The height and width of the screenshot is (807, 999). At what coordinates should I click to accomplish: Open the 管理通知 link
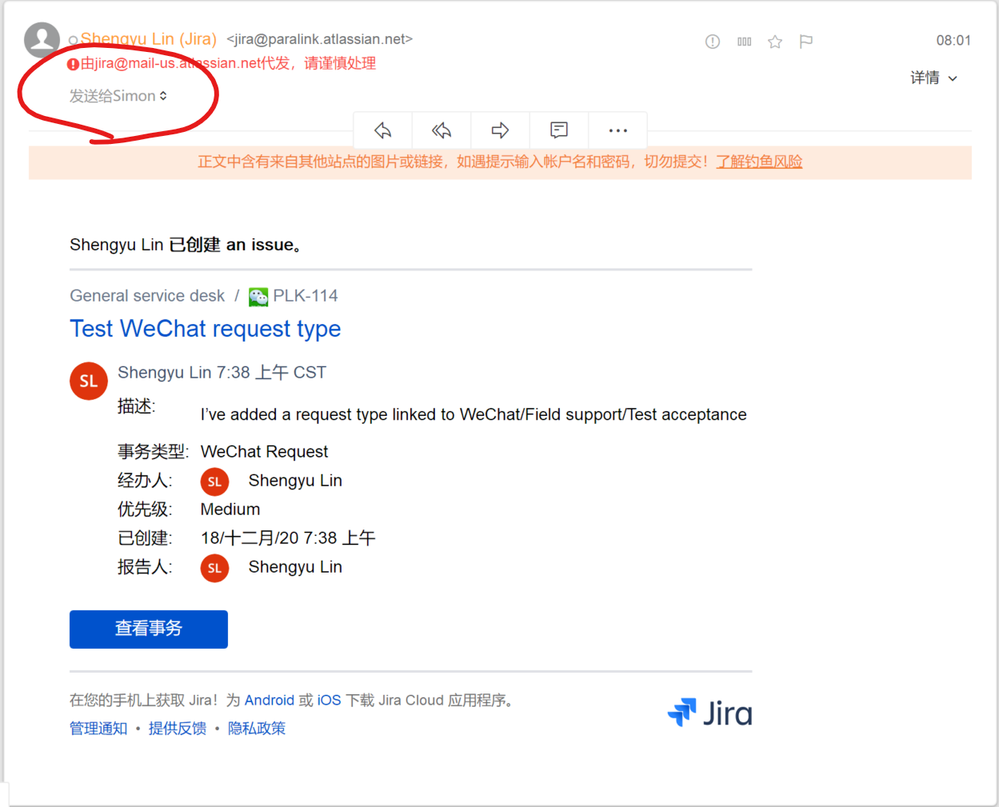pyautogui.click(x=98, y=729)
